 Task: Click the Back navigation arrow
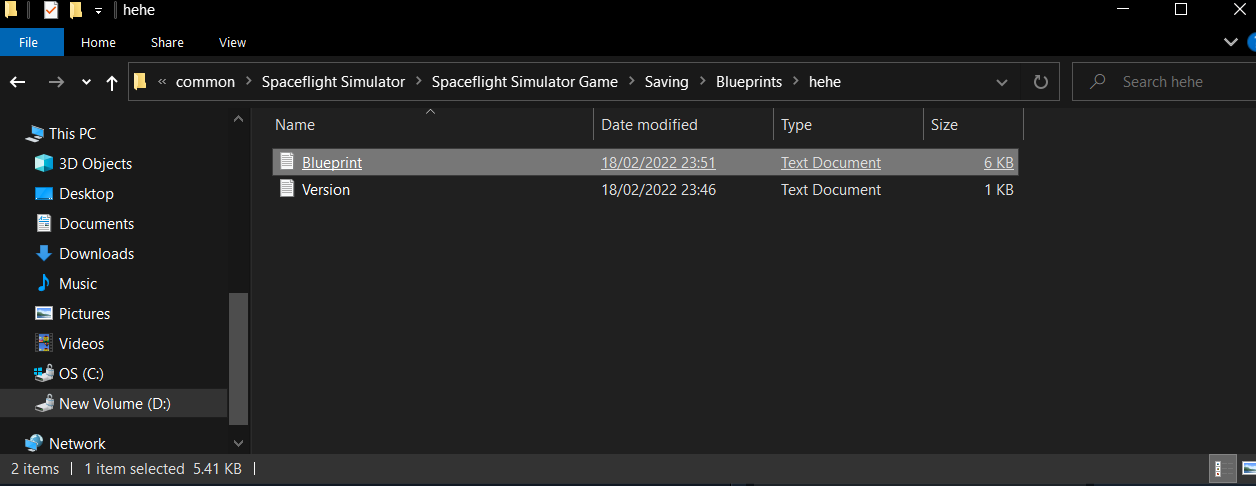(x=17, y=82)
